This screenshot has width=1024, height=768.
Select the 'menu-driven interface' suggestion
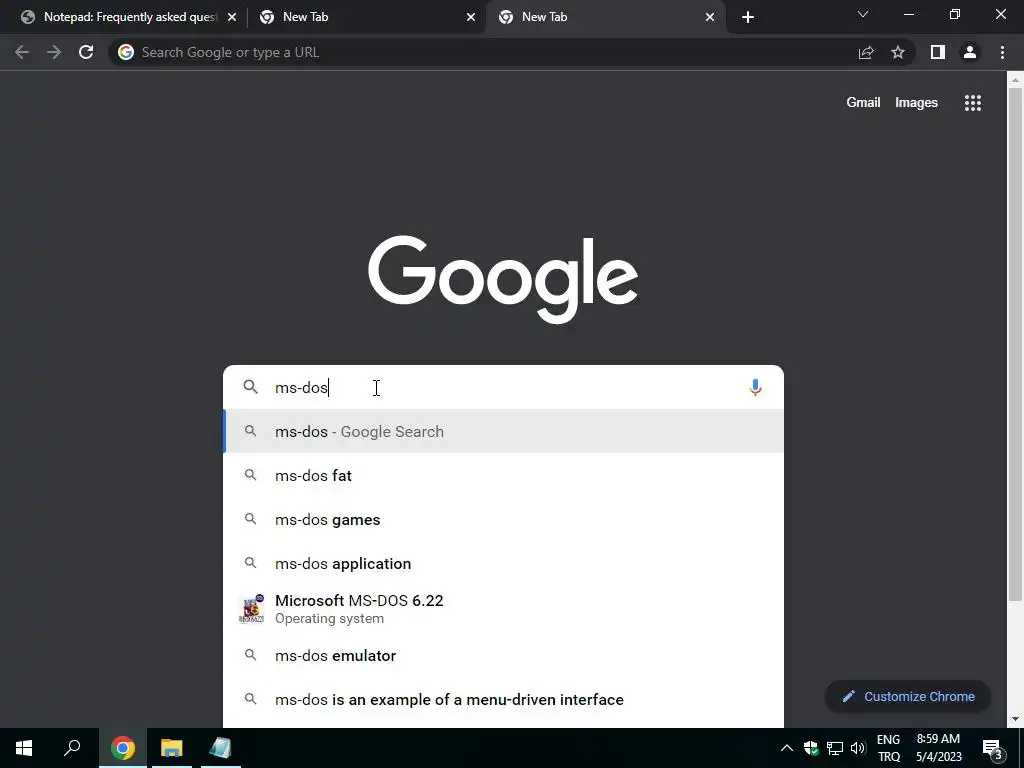pos(503,699)
